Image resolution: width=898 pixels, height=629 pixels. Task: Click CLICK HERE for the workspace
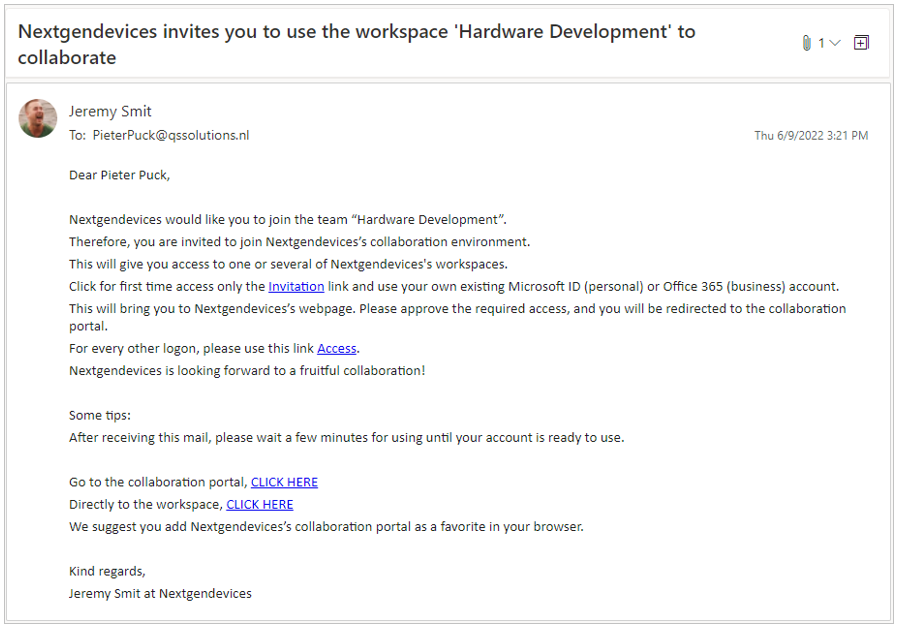point(259,505)
